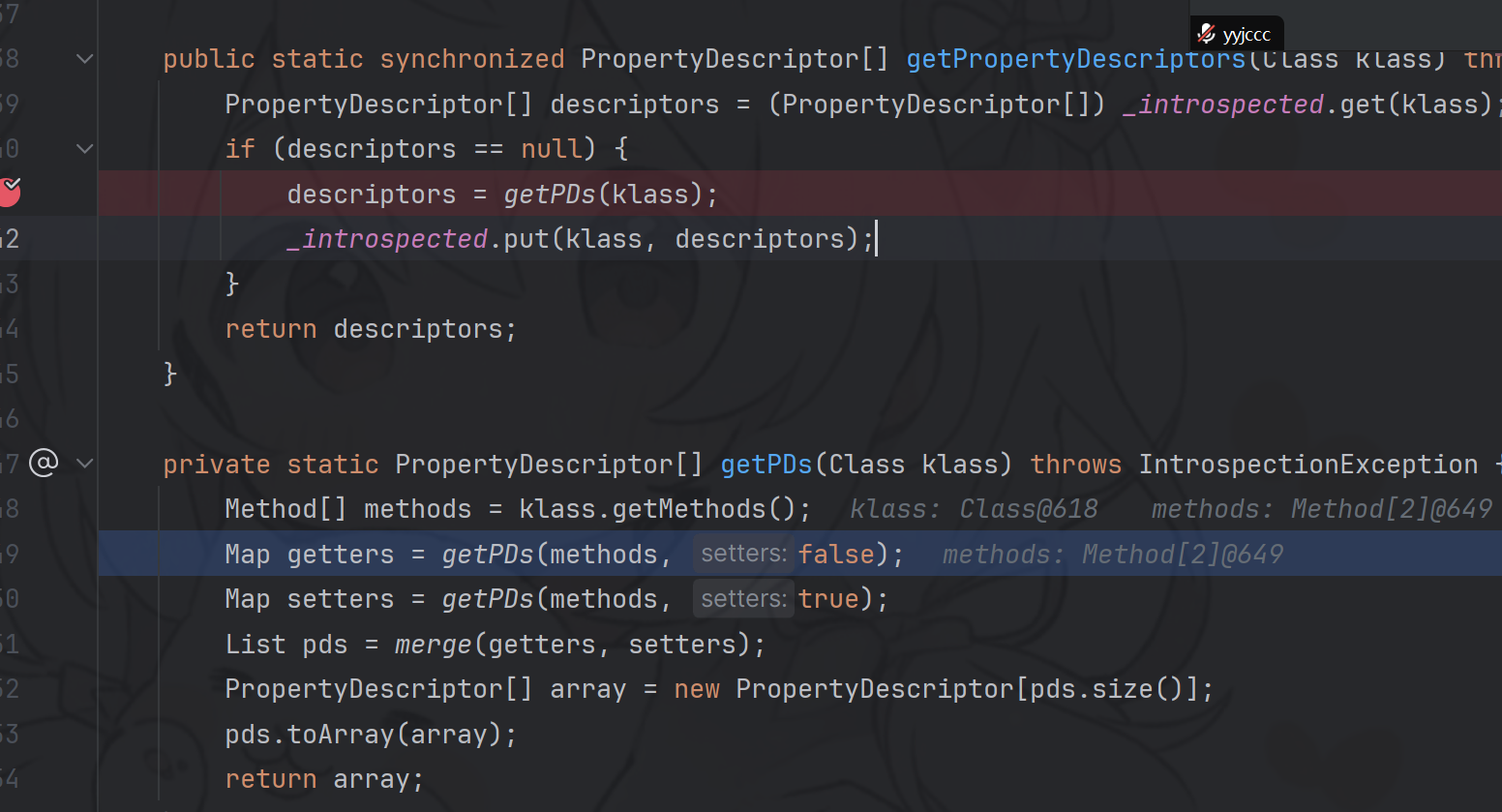Click the yyjccc participant name label
1502x812 pixels.
1247,35
